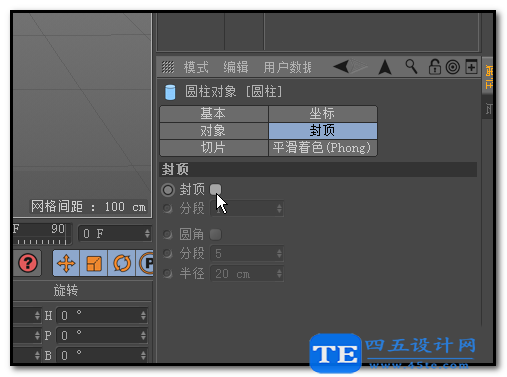Image resolution: width=507 pixels, height=377 pixels.
Task: Open new attribute manager icon
Action: pyautogui.click(x=471, y=66)
